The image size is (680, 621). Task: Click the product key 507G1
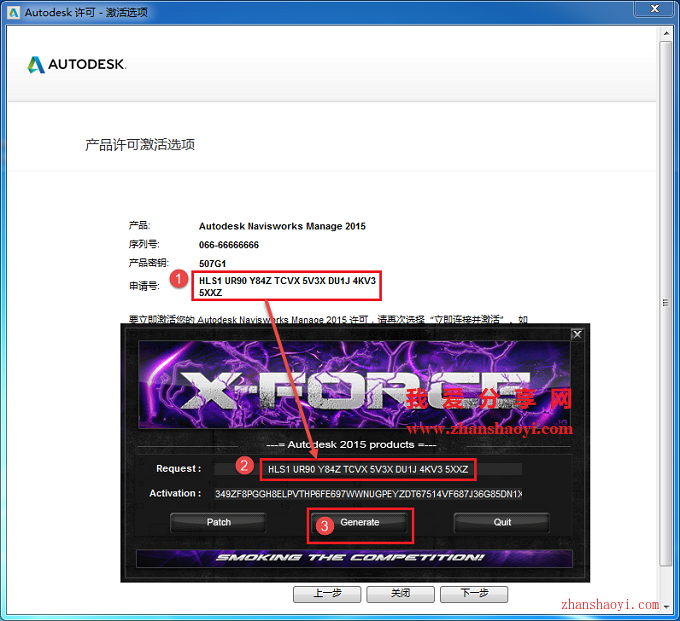(x=212, y=264)
